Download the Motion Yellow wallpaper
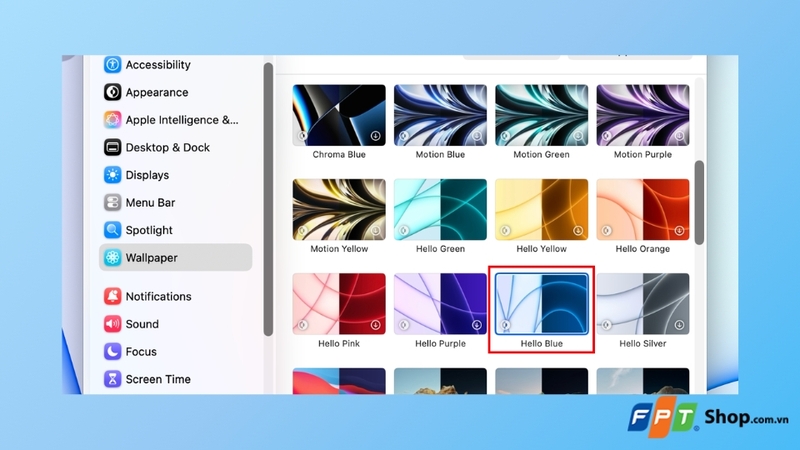This screenshot has height=450, width=800. (376, 231)
